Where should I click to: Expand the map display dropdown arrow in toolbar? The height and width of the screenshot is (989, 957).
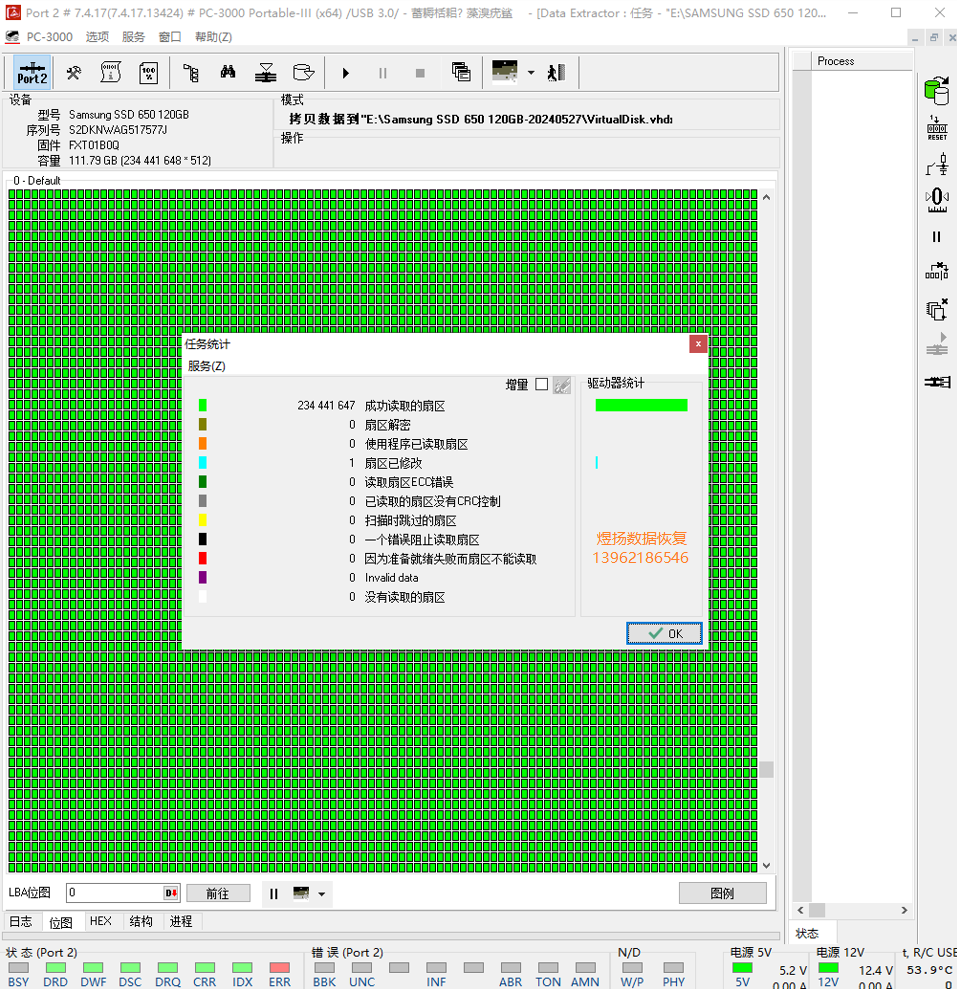click(x=531, y=73)
